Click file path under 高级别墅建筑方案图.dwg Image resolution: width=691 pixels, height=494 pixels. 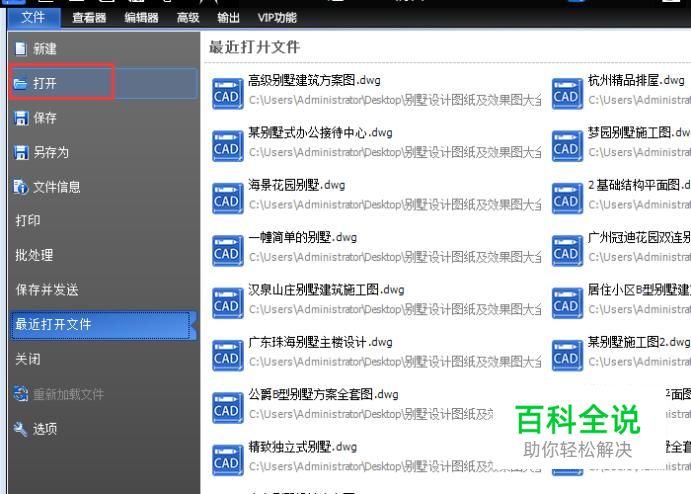pyautogui.click(x=395, y=100)
